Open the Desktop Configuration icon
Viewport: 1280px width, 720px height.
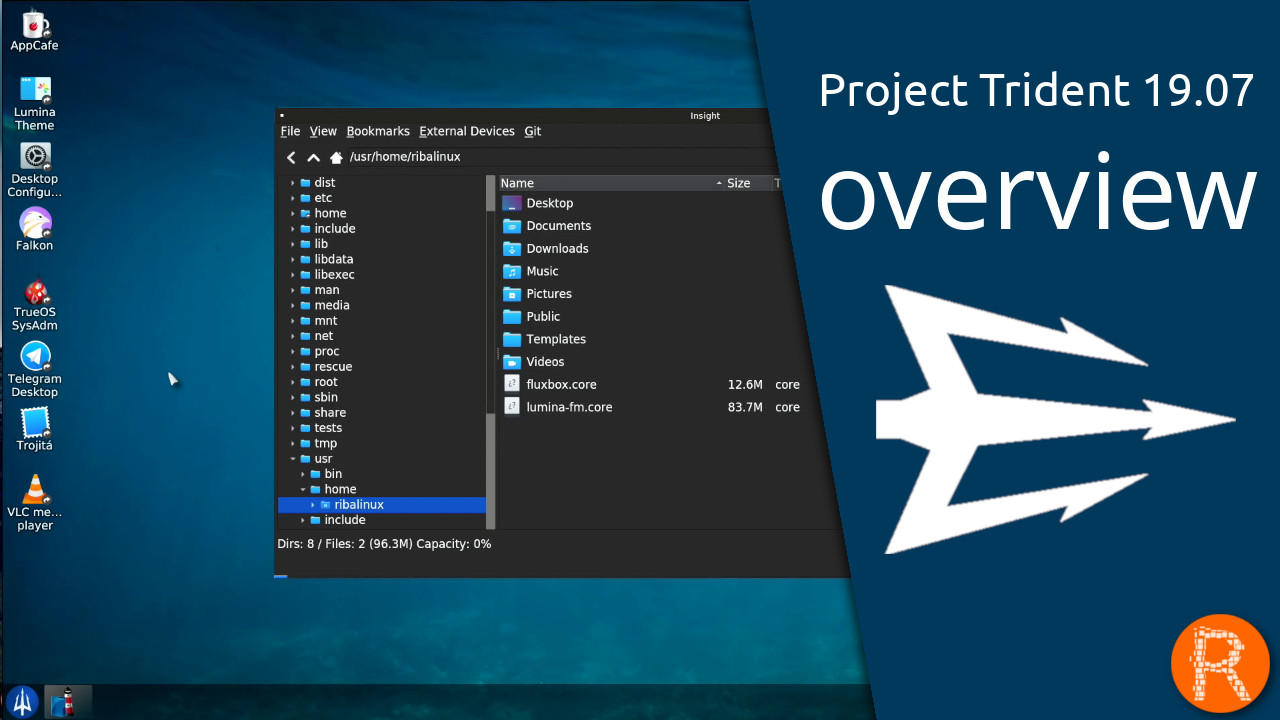[x=35, y=170]
